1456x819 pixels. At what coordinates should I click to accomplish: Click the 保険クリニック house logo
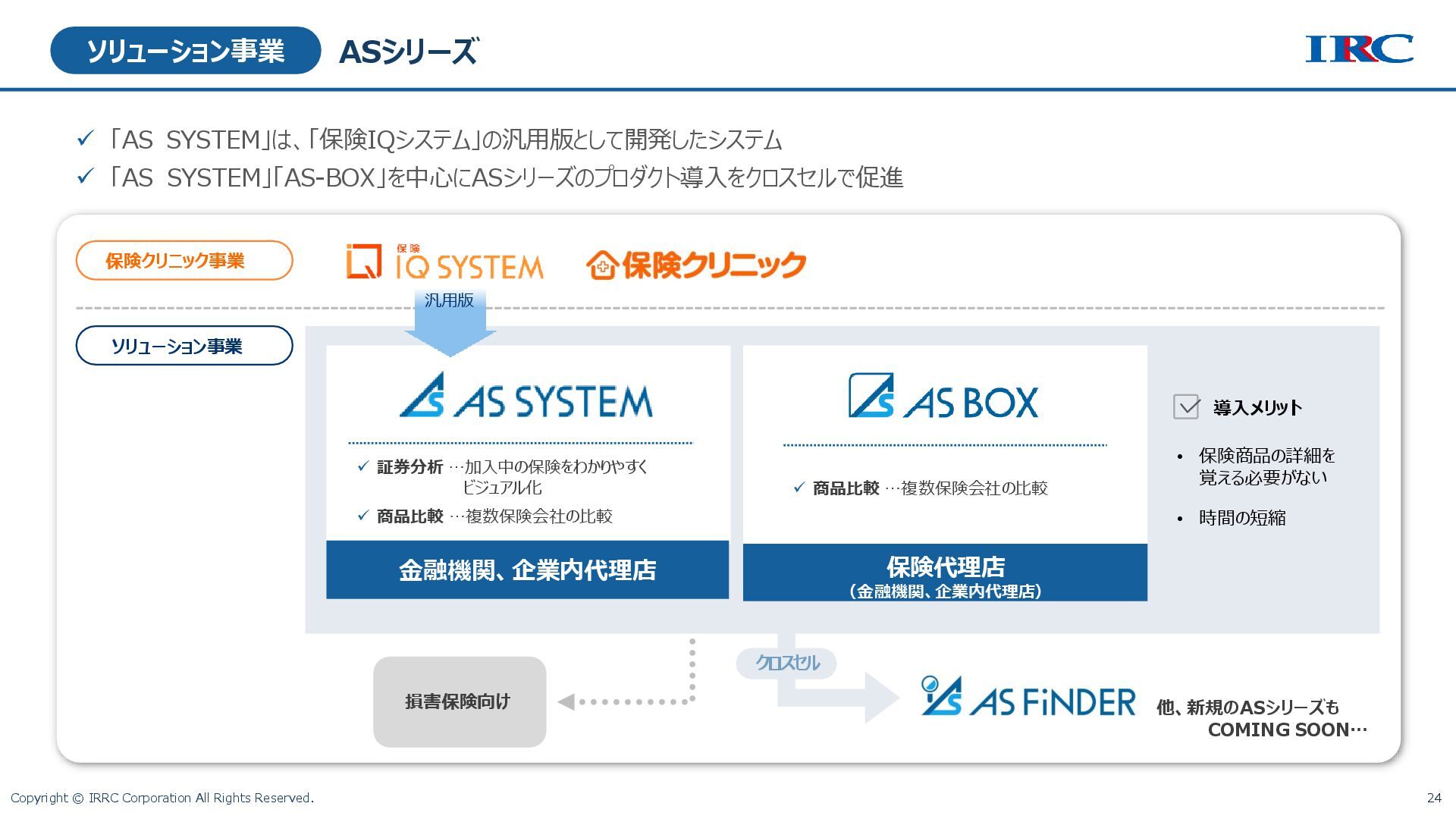pos(602,265)
